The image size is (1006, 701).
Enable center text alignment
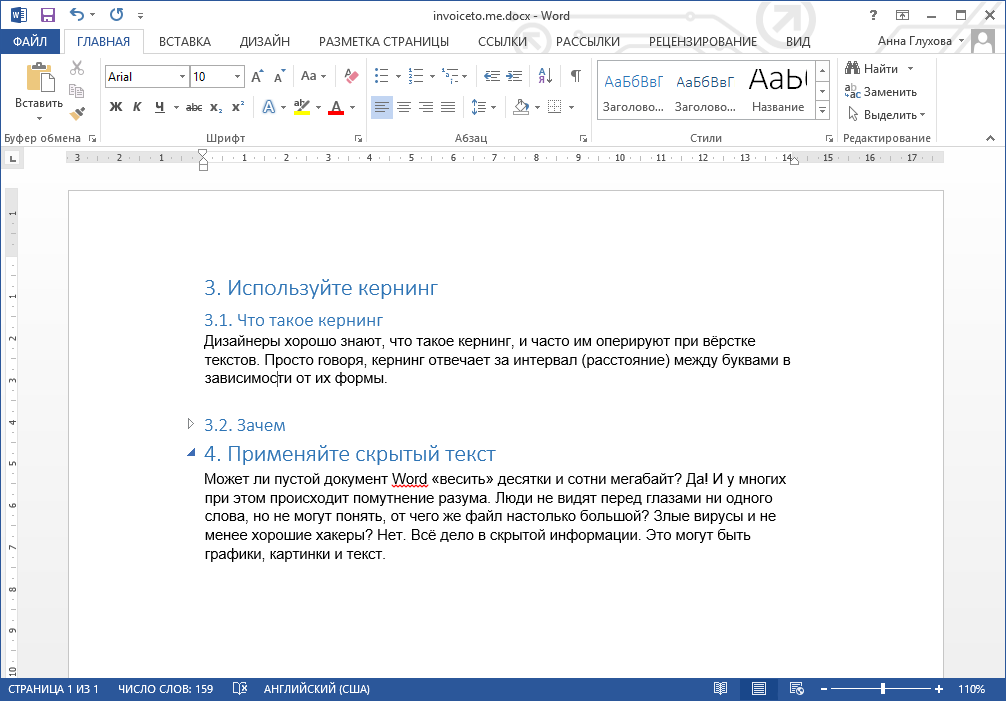pyautogui.click(x=403, y=106)
